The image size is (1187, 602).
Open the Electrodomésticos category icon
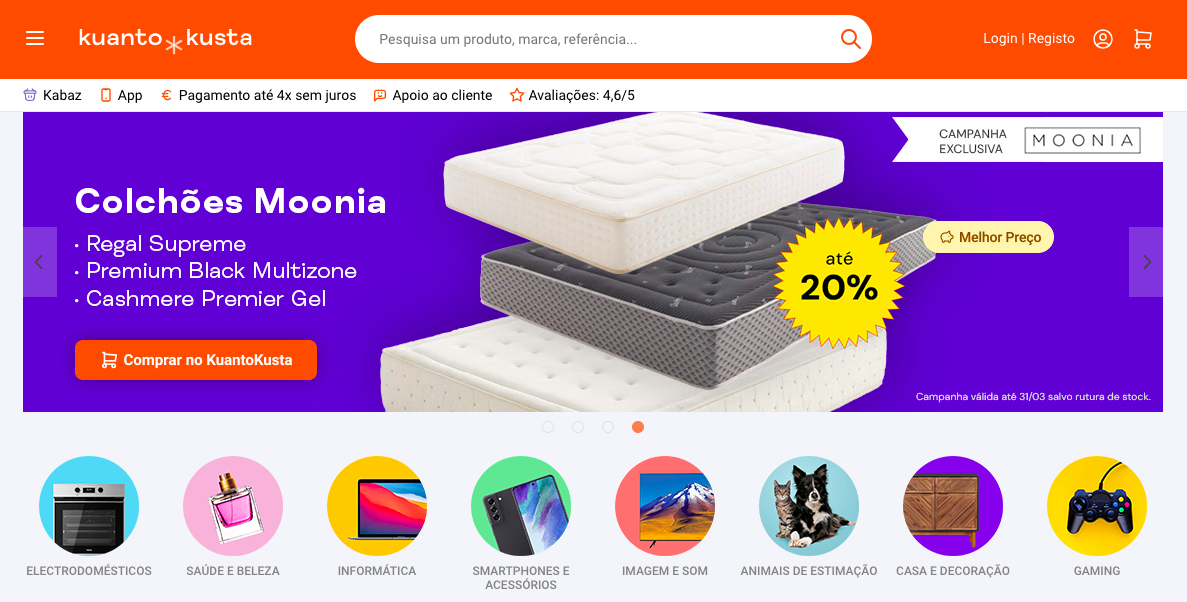[x=89, y=506]
